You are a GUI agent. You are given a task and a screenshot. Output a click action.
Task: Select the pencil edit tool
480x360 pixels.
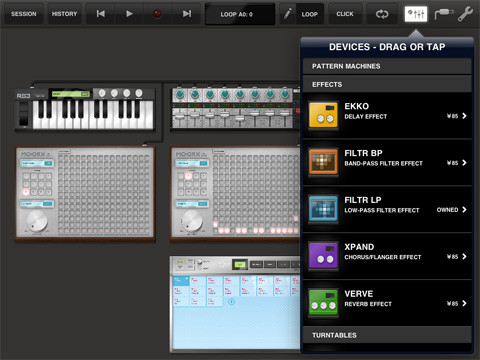coord(287,14)
